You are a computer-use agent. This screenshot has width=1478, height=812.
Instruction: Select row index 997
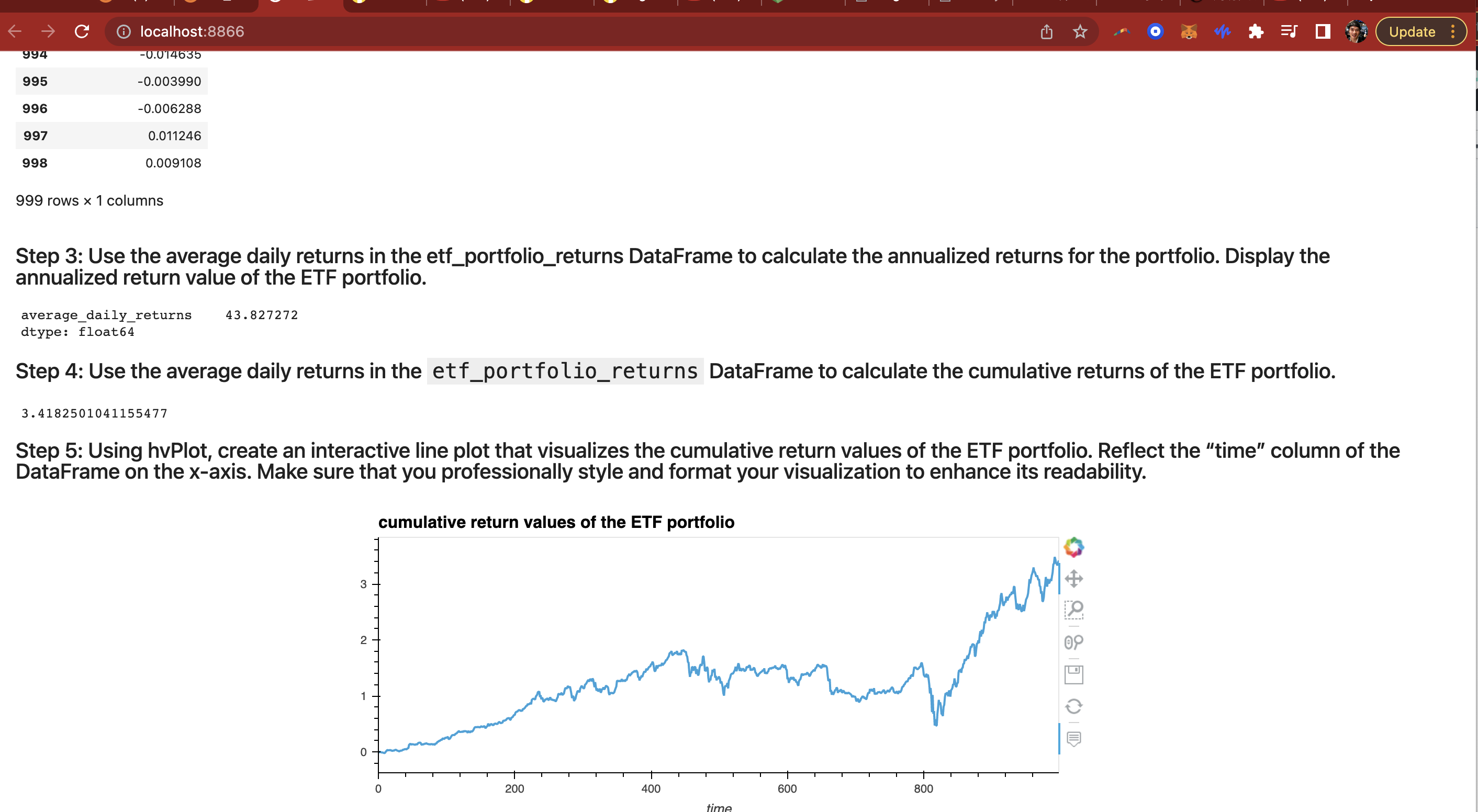35,136
